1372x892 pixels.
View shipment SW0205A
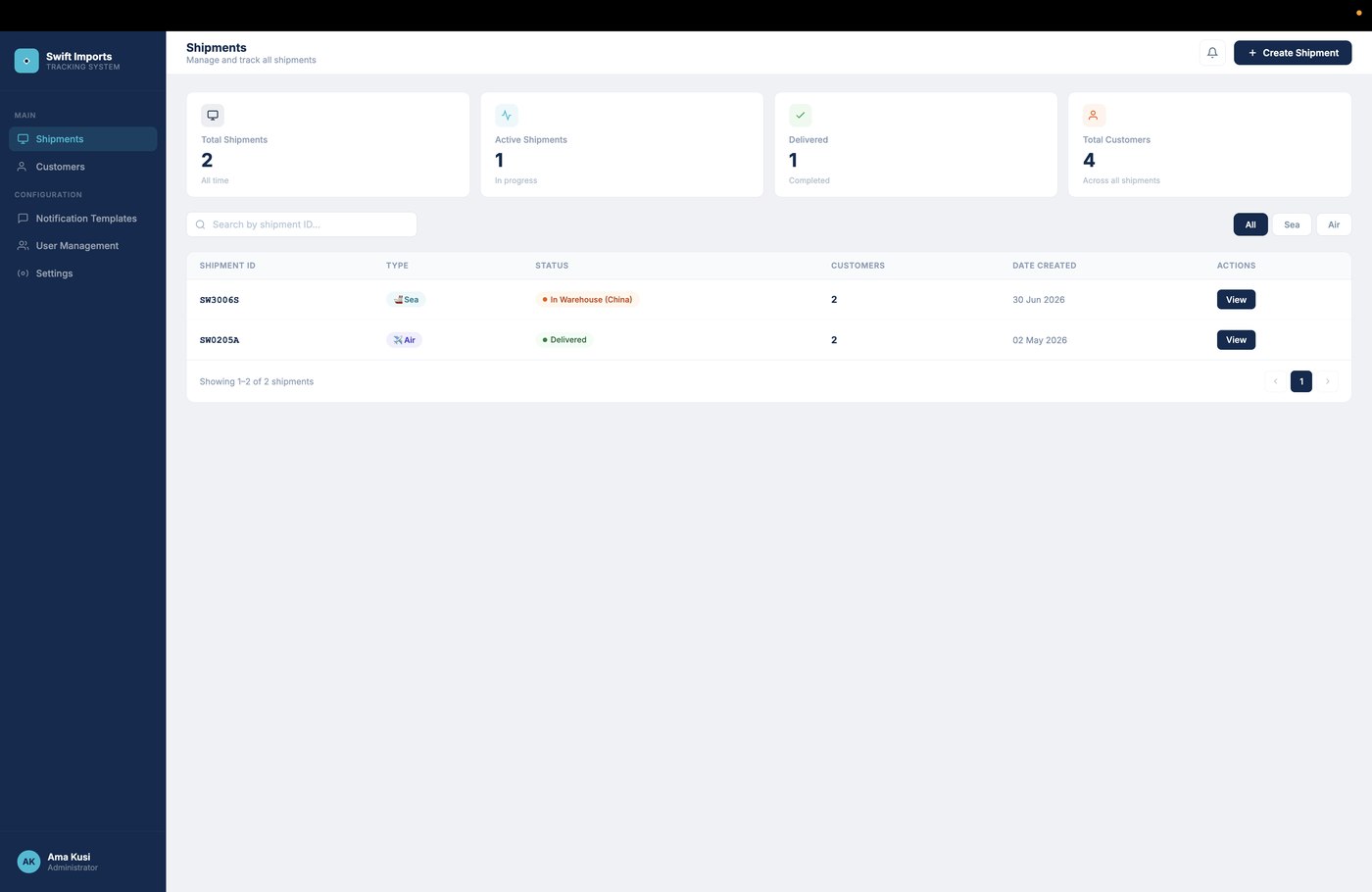click(1236, 340)
